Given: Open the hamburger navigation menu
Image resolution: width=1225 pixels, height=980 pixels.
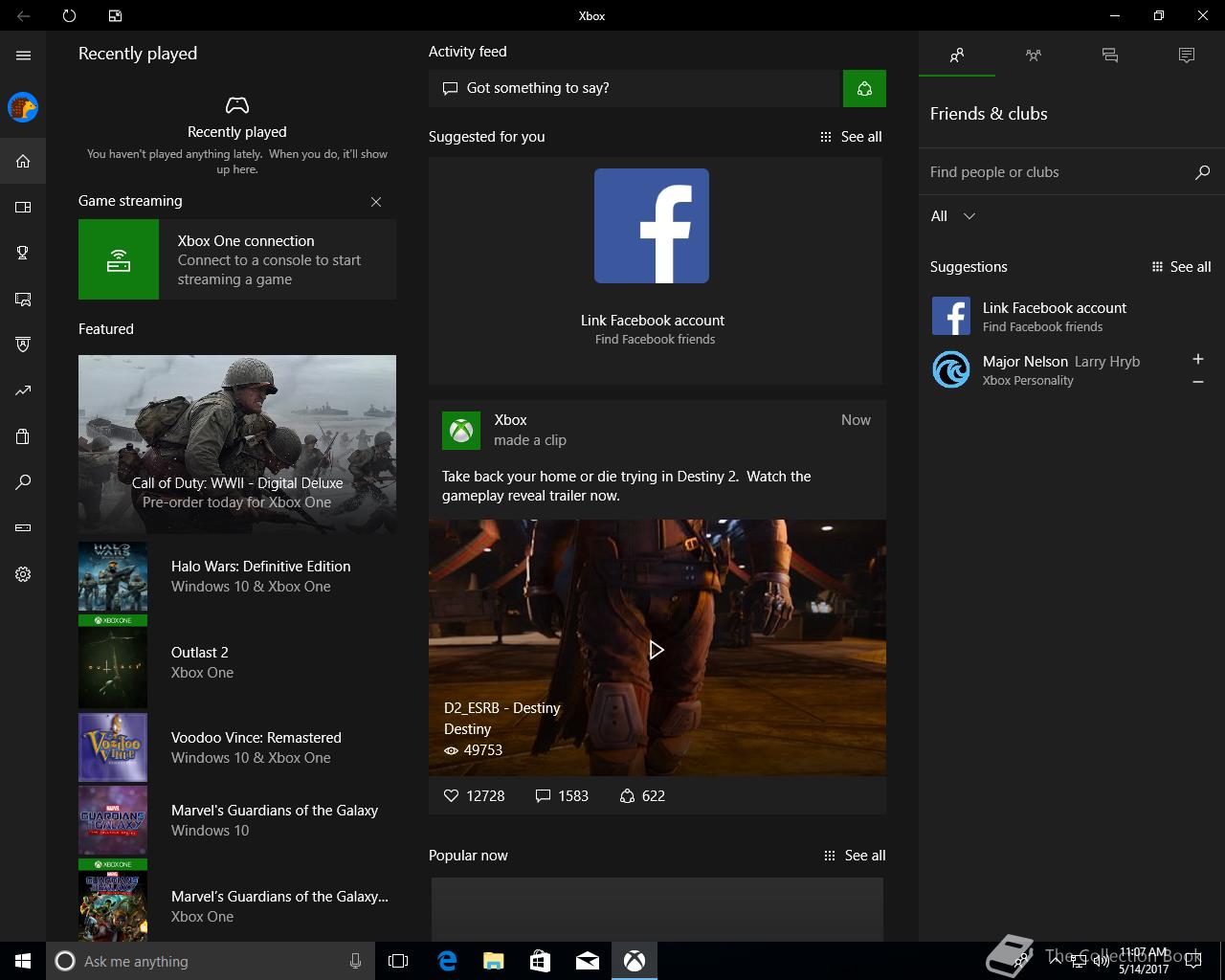Looking at the screenshot, I should pos(23,56).
